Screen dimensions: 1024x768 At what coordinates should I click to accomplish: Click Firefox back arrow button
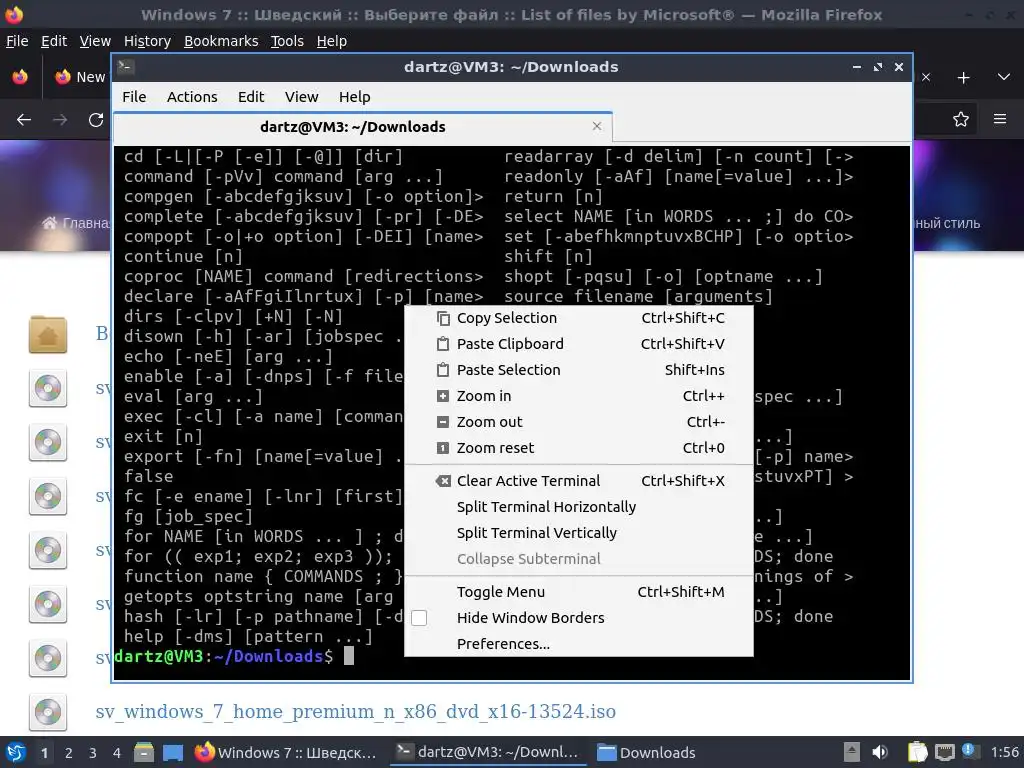pos(24,120)
